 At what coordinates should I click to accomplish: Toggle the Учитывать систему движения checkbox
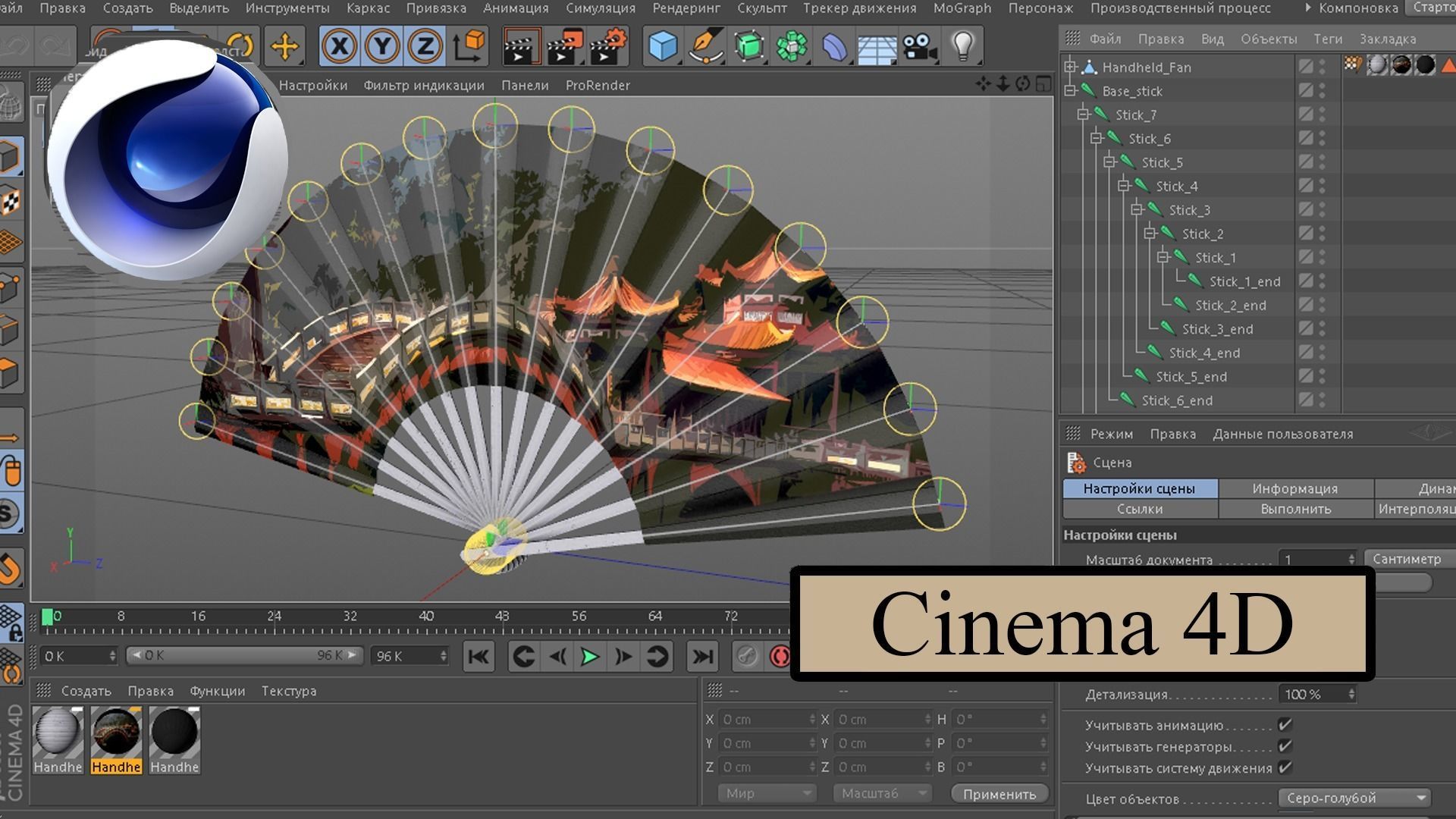pos(1285,767)
